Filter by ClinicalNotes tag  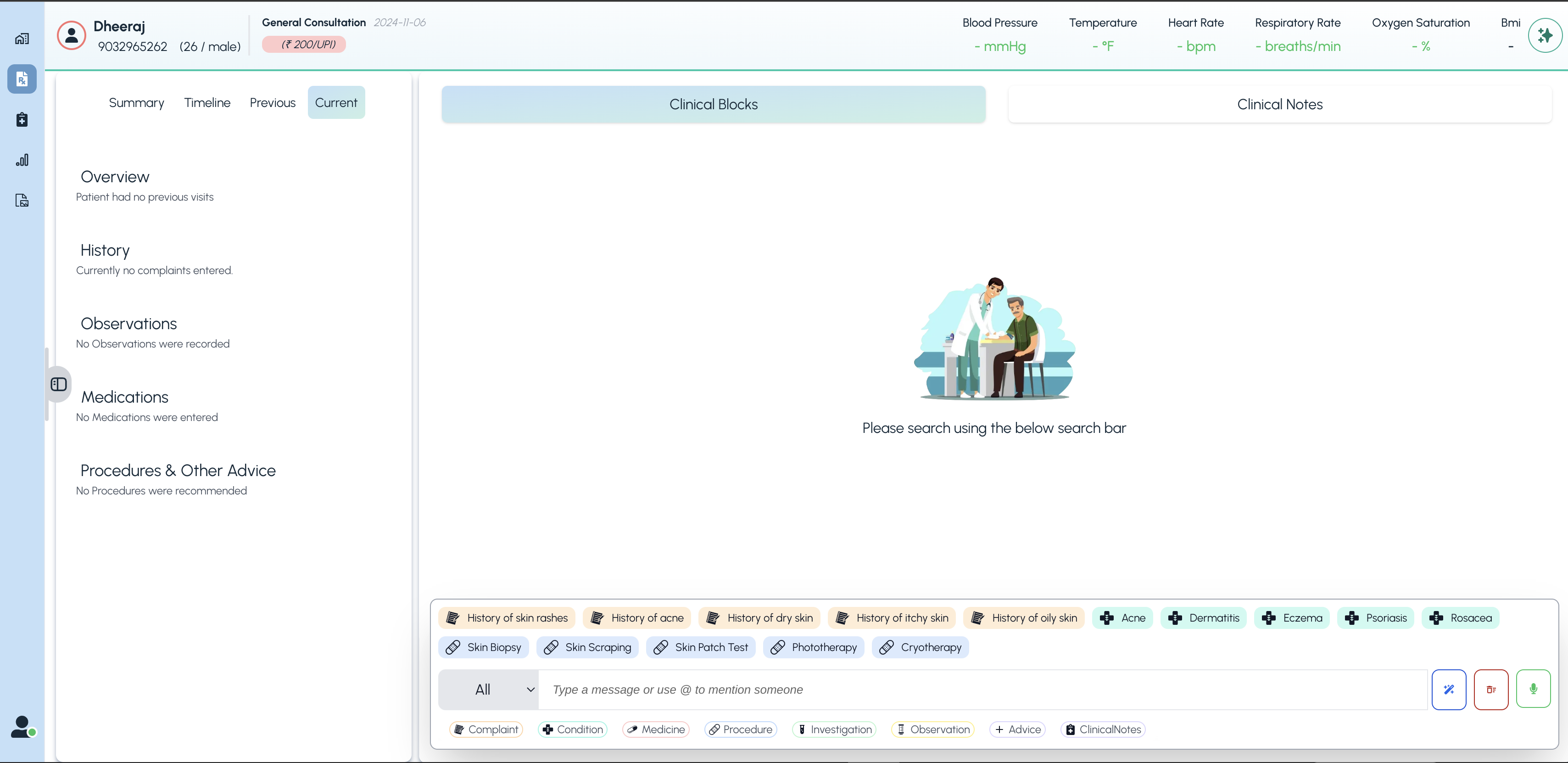pos(1103,729)
